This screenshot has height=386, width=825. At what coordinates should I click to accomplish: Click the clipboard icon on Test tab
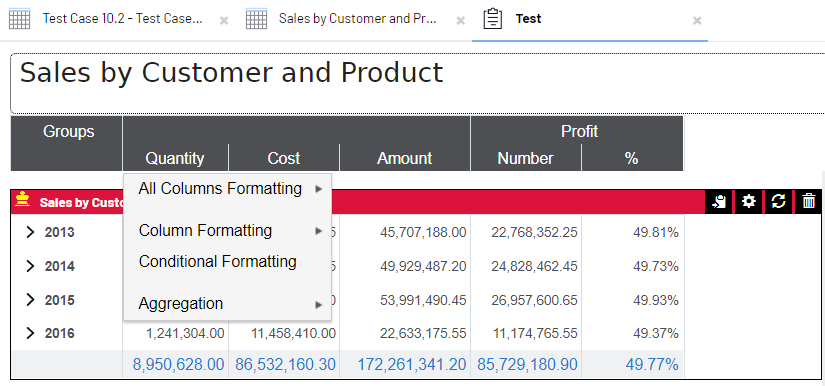point(492,19)
